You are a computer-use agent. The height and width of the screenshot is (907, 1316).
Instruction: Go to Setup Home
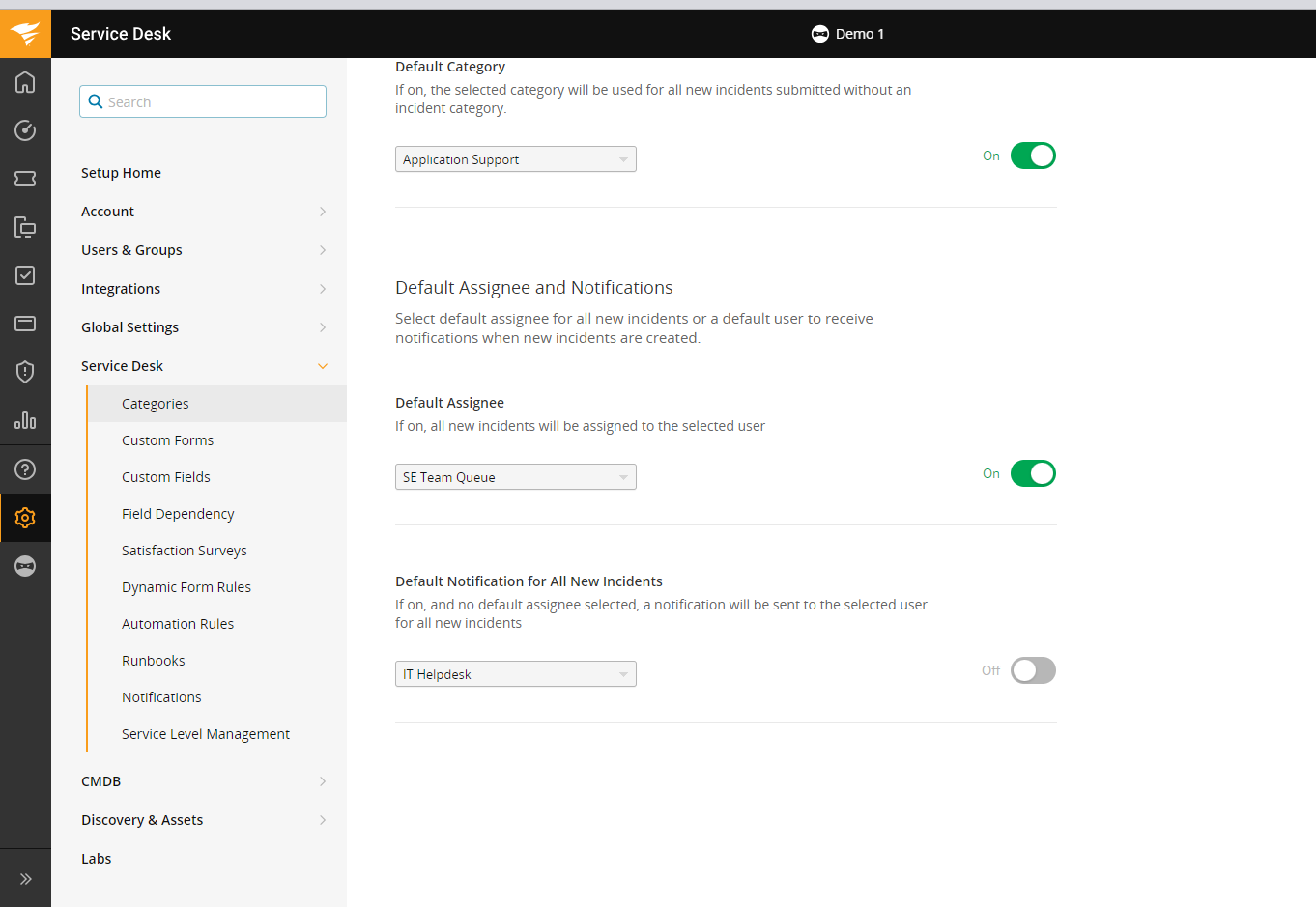(121, 173)
